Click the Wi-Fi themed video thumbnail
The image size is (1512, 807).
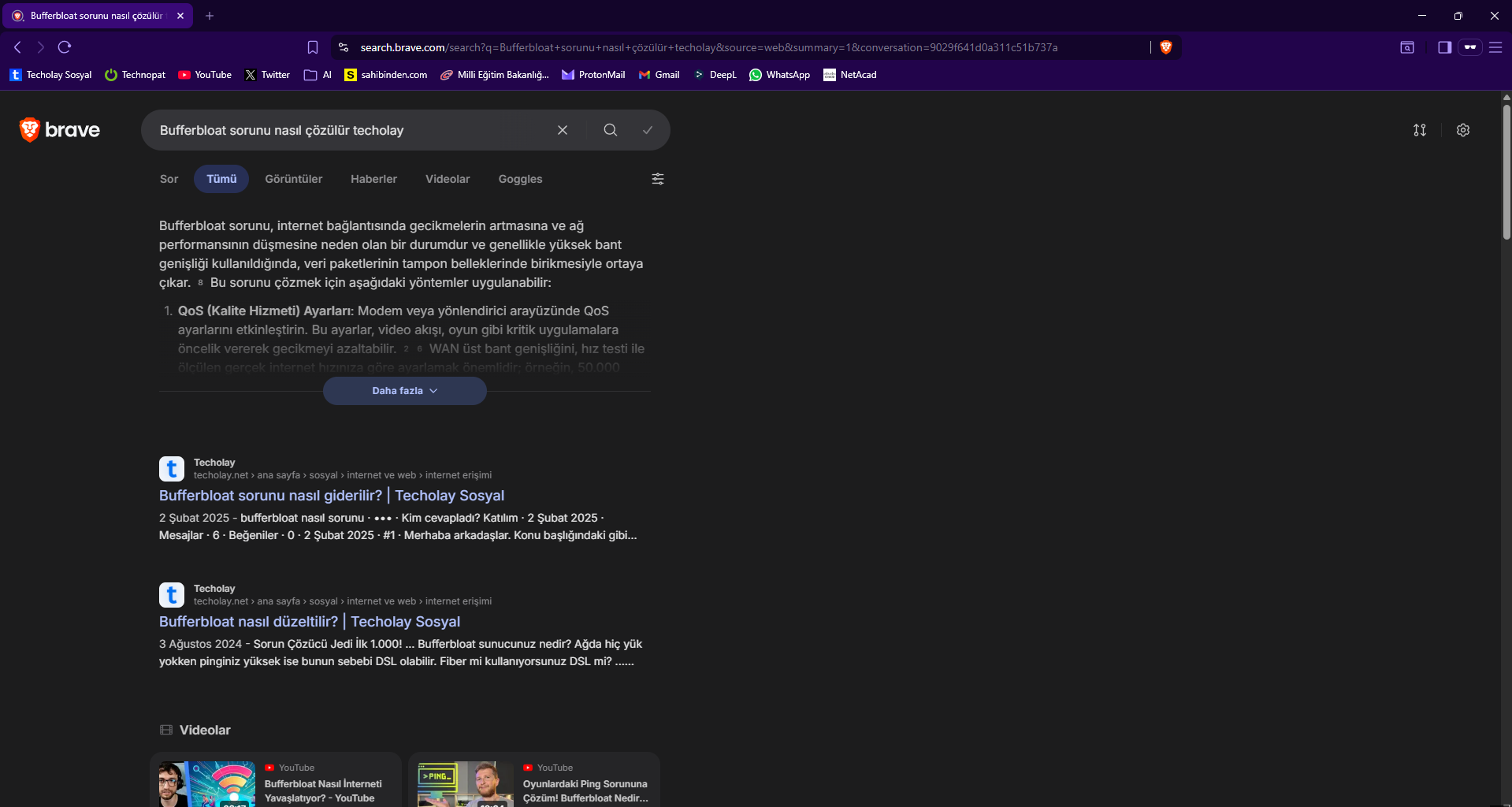tap(206, 784)
